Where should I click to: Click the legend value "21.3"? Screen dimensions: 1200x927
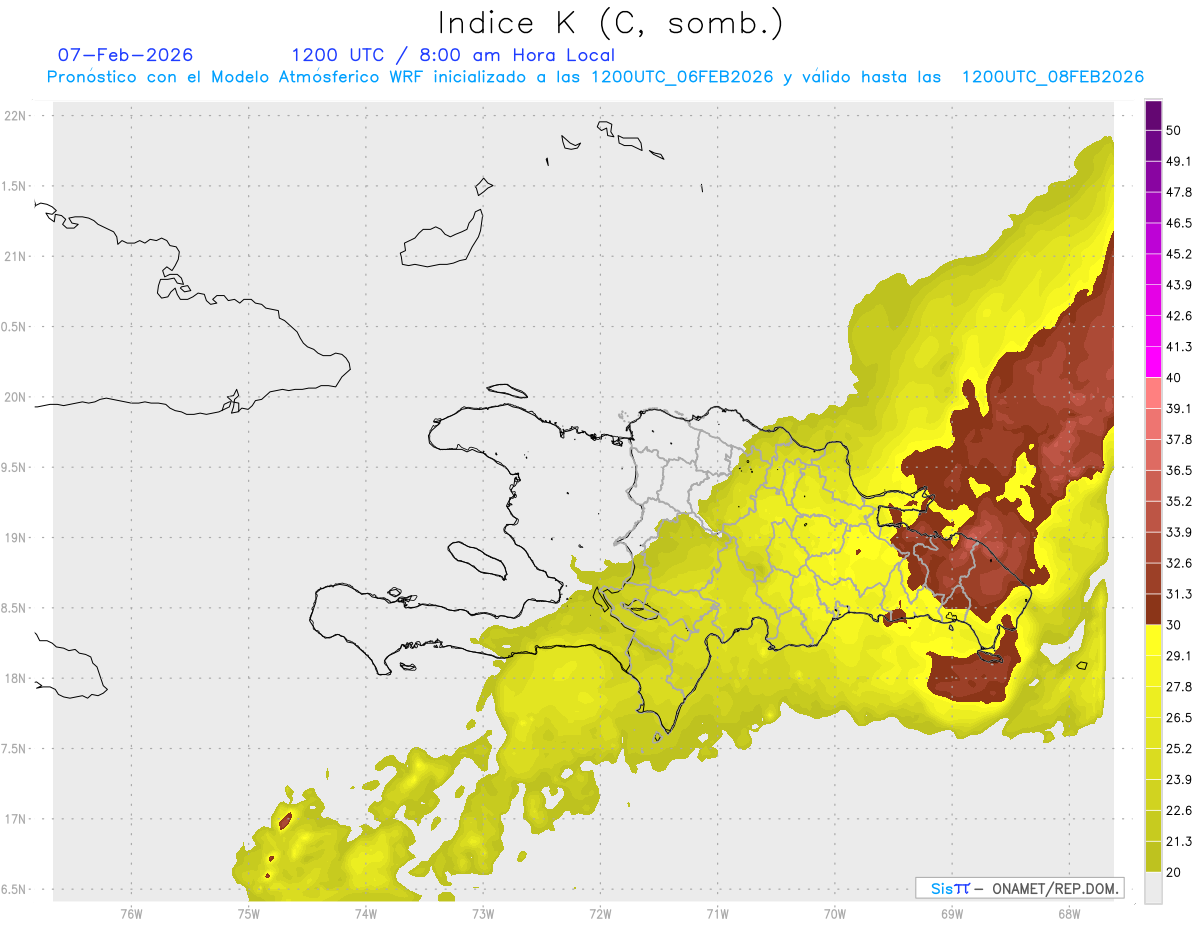tap(1179, 842)
